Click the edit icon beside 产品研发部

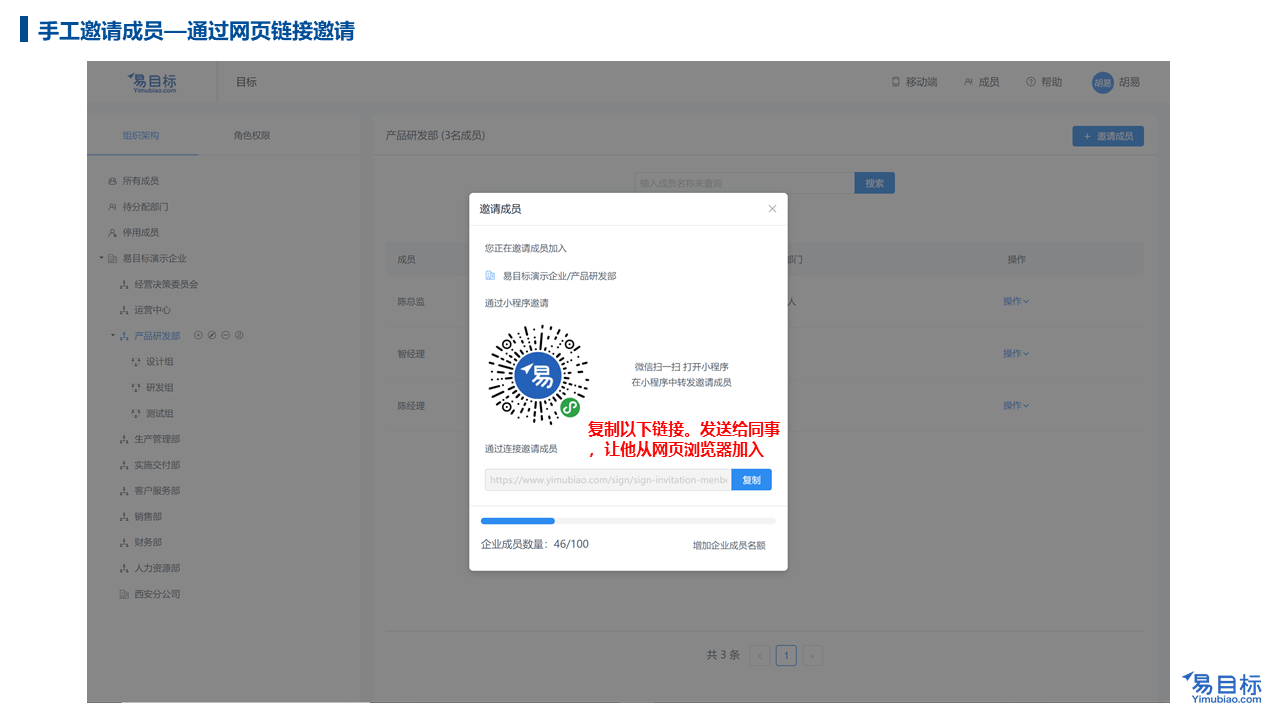[212, 335]
